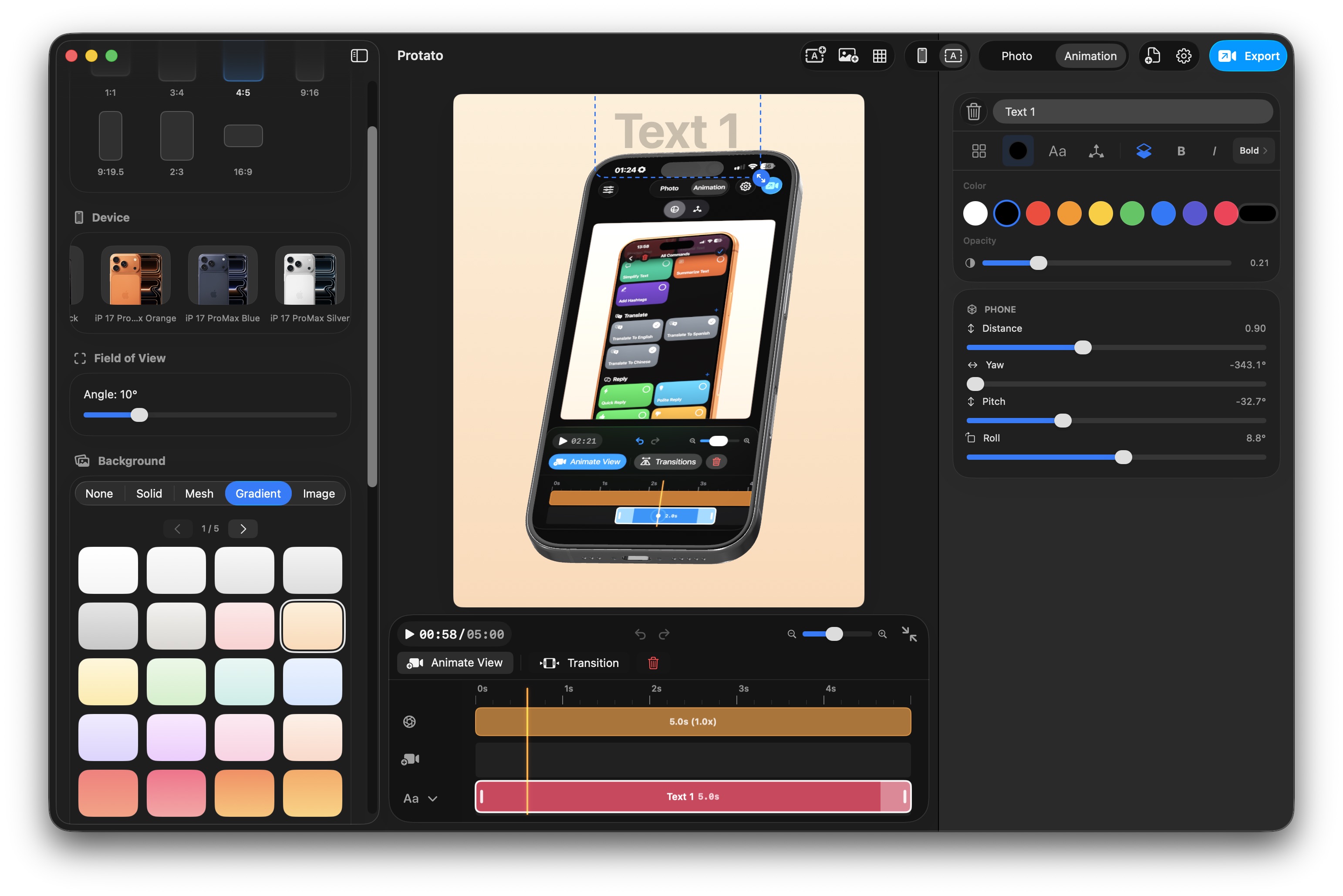Image resolution: width=1343 pixels, height=896 pixels.
Task: Delete the Text 1 layer via trash icon
Action: 974,111
